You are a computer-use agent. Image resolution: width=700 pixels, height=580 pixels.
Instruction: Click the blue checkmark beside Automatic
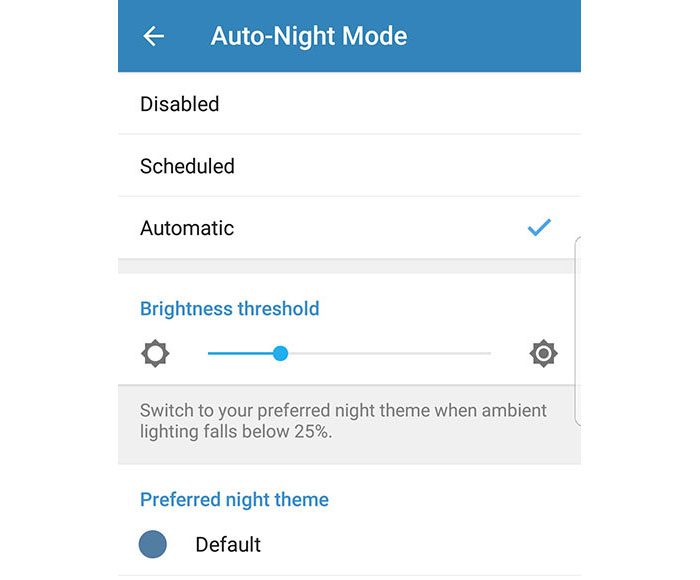tap(539, 228)
